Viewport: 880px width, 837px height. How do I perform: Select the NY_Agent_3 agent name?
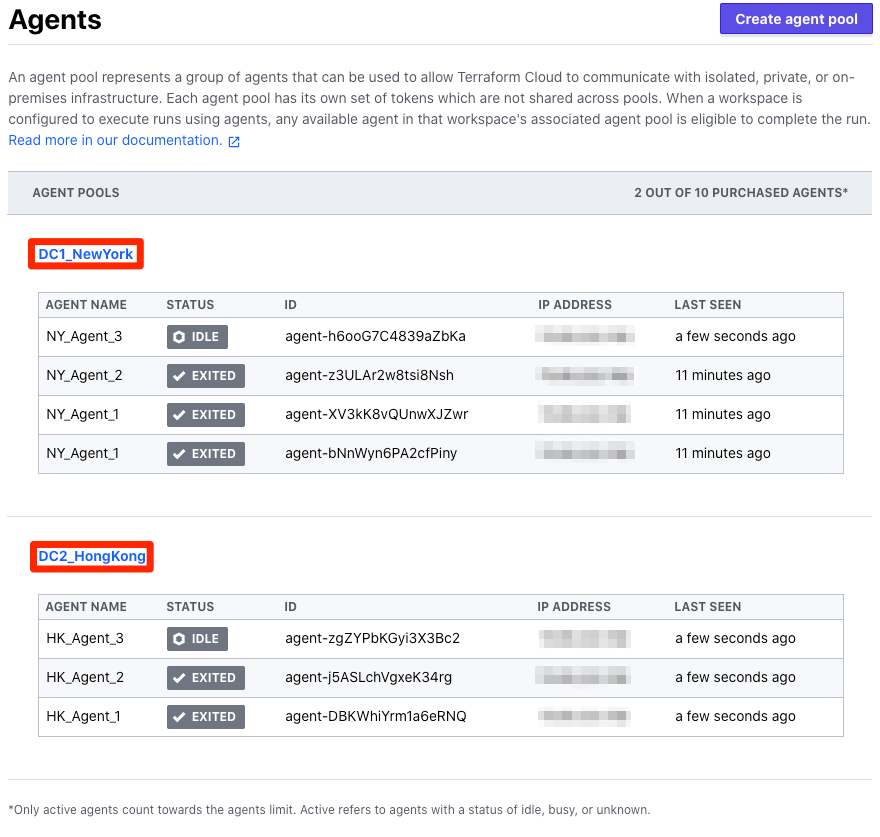click(x=84, y=337)
